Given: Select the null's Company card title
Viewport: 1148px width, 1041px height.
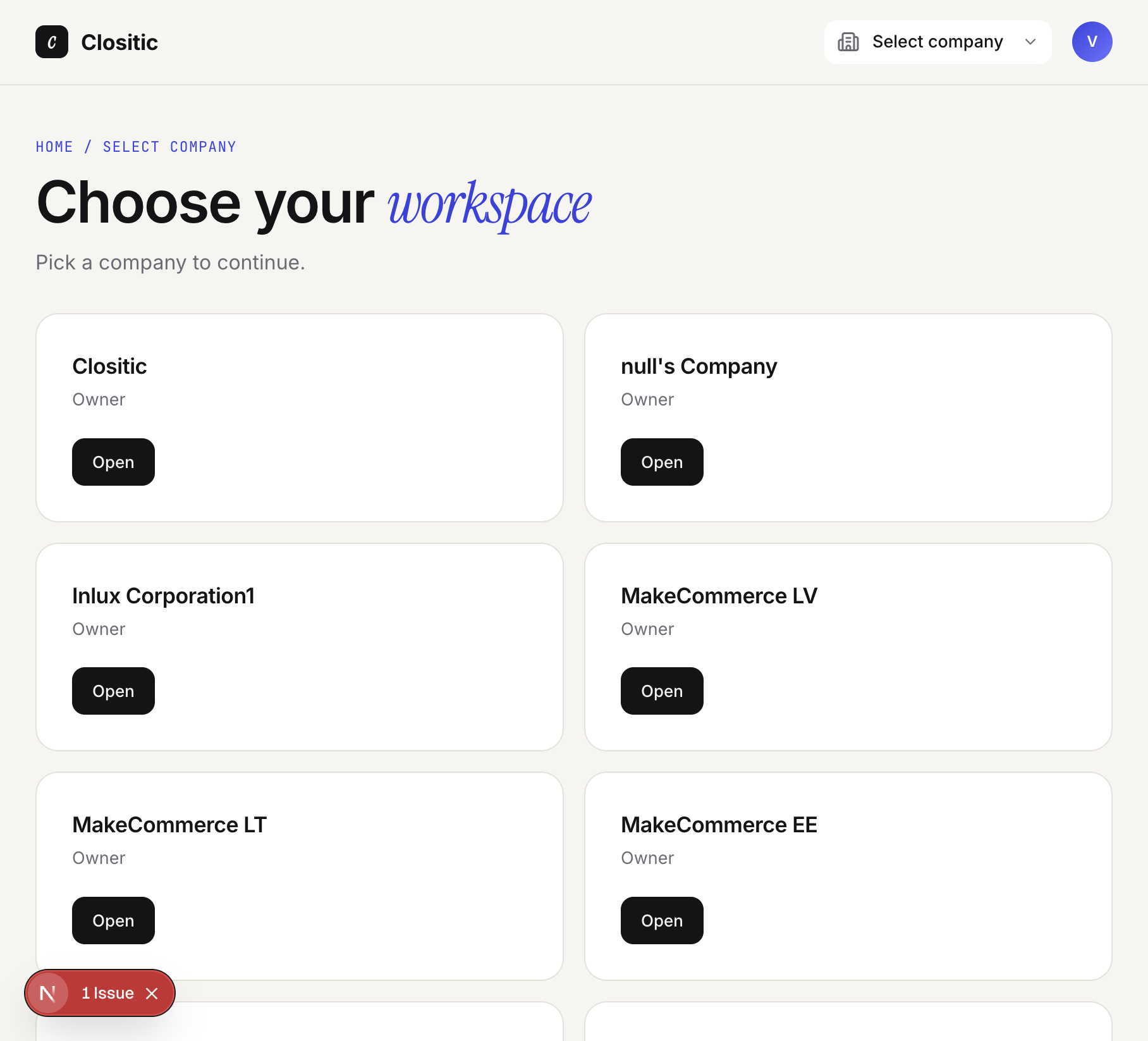Looking at the screenshot, I should click(699, 366).
